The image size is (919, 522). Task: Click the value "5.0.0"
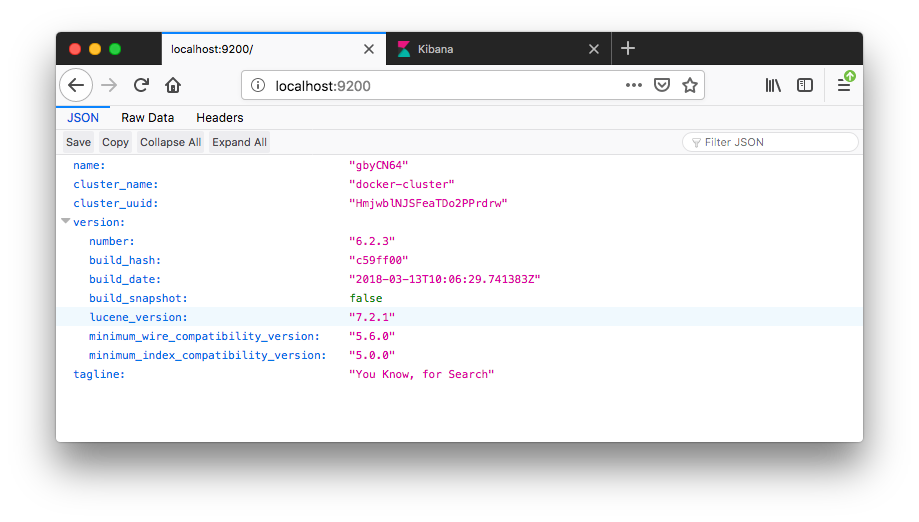point(372,355)
